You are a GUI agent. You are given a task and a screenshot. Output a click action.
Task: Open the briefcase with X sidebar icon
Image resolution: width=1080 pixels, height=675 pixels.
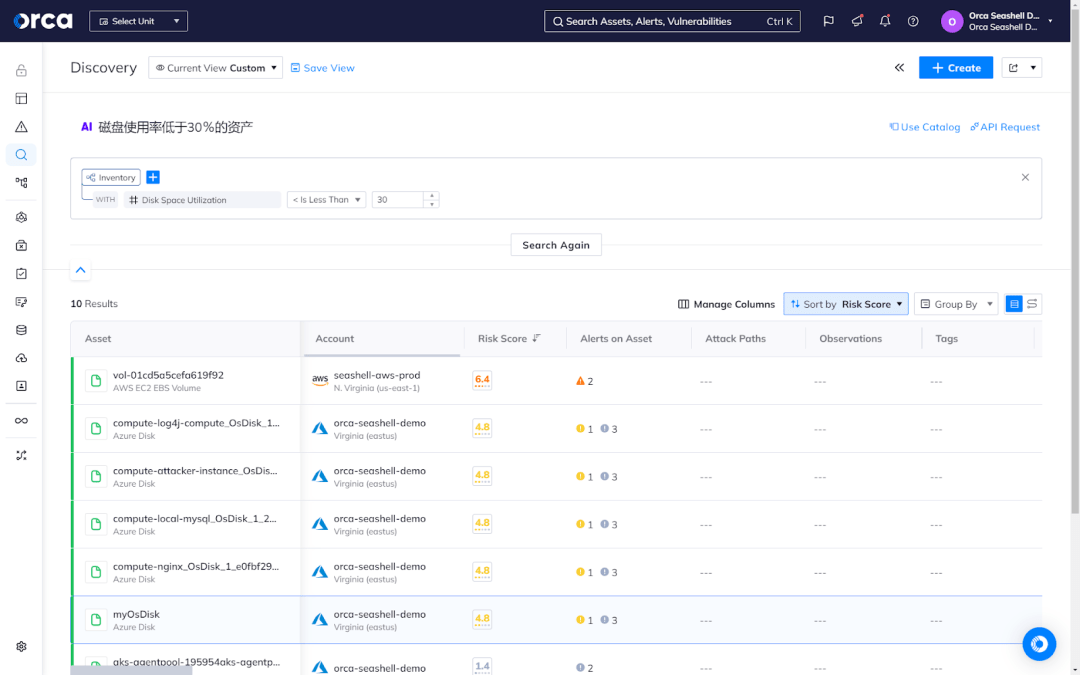pyautogui.click(x=21, y=246)
